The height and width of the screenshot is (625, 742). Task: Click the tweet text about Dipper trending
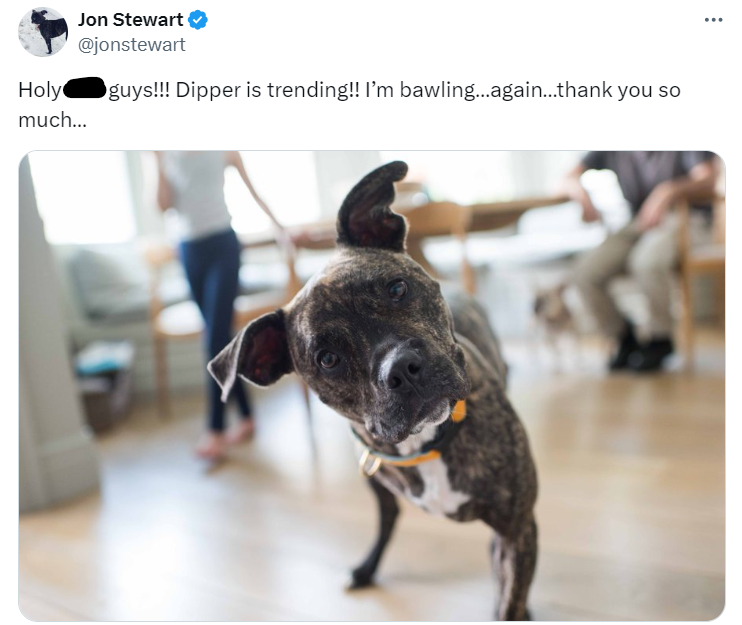(x=349, y=105)
